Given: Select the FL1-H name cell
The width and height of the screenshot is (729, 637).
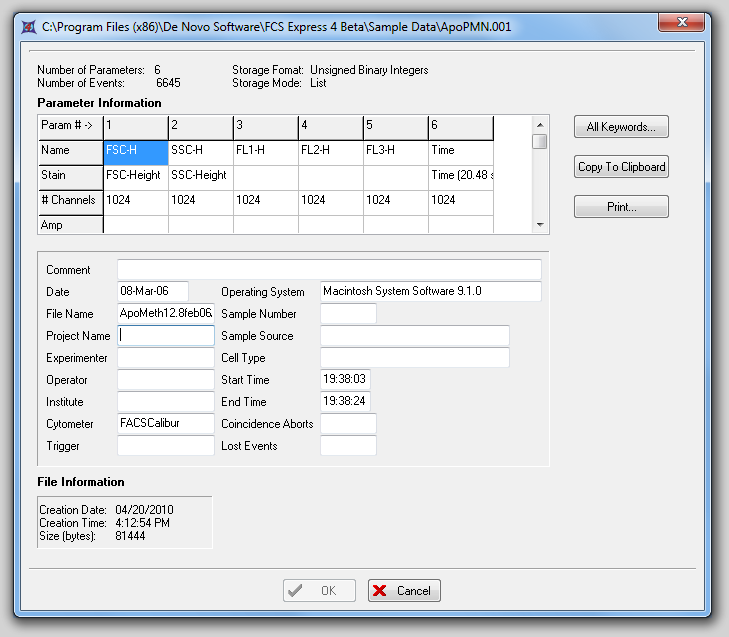Looking at the screenshot, I should pos(266,153).
